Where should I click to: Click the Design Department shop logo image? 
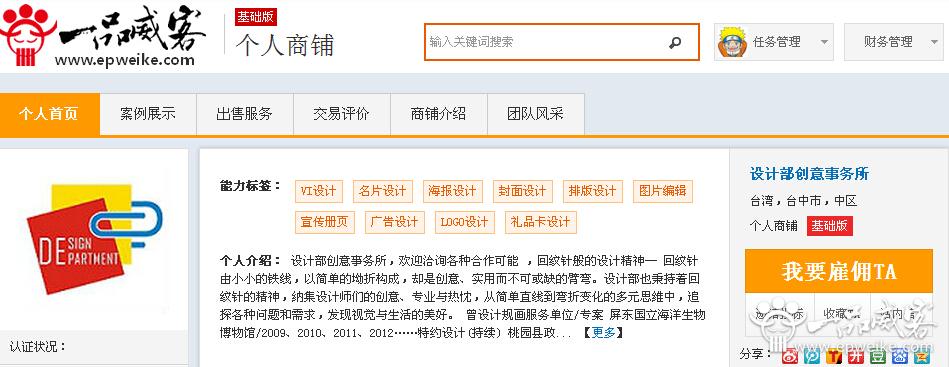click(x=94, y=239)
